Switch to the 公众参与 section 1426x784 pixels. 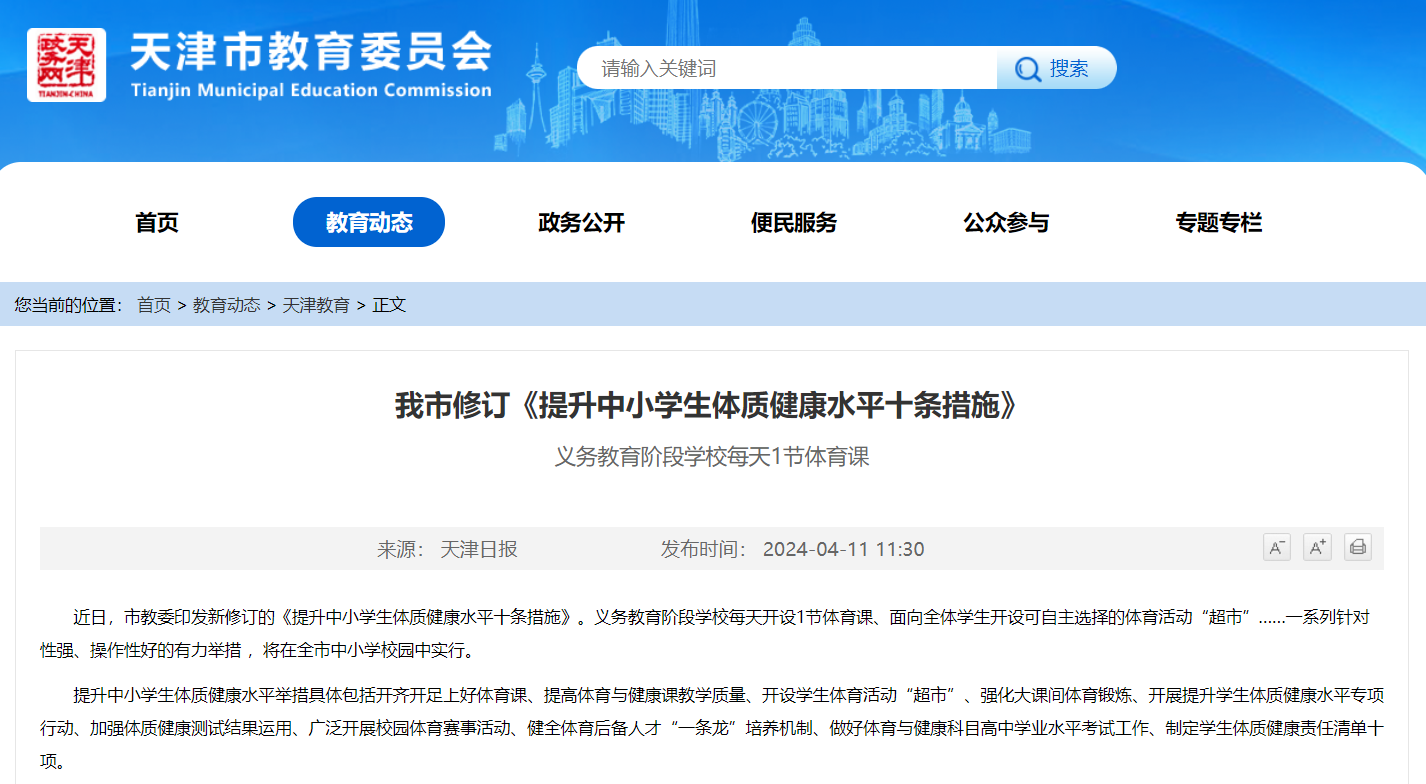coord(1006,223)
